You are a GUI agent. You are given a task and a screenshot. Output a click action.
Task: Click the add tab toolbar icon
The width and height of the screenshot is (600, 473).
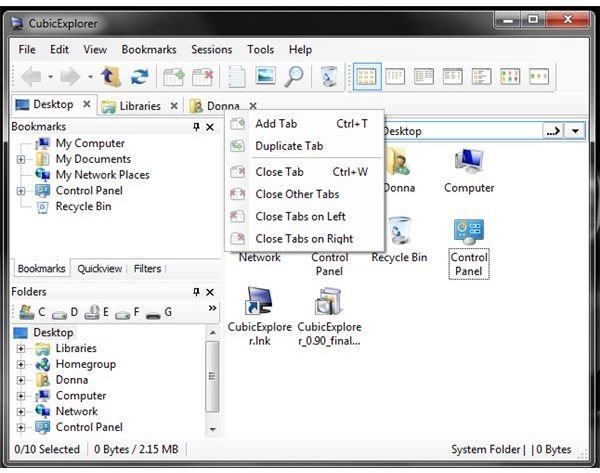[x=174, y=77]
